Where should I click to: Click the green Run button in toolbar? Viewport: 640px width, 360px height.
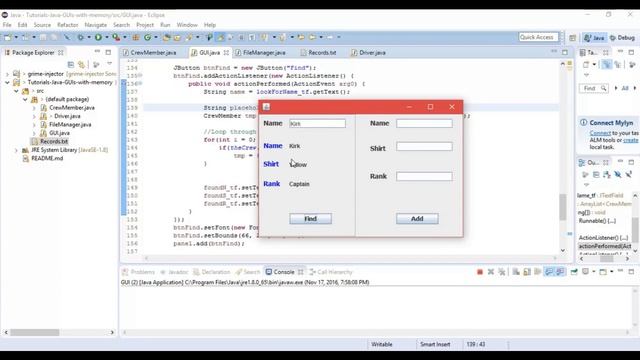pos(98,37)
